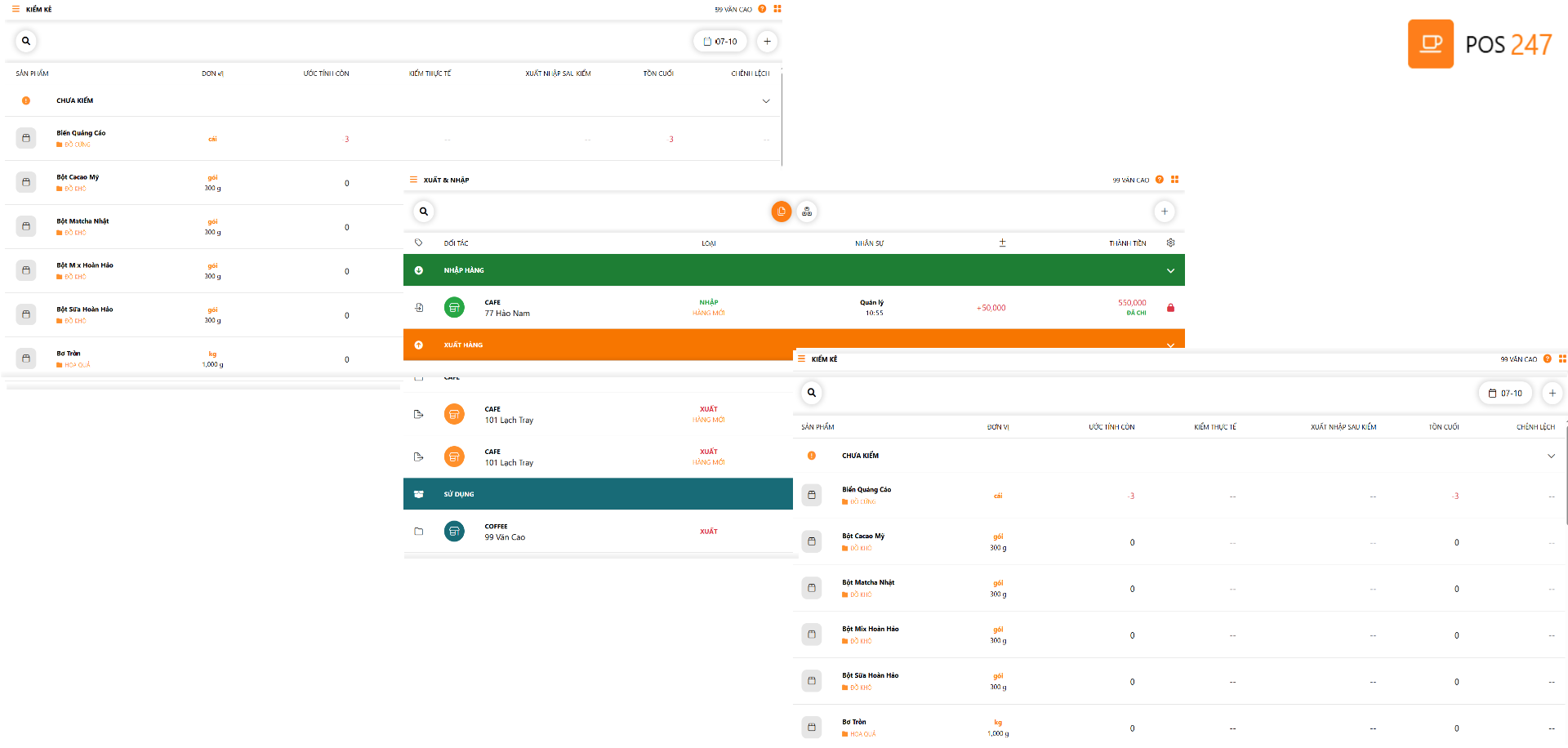This screenshot has height=748, width=1568.
Task: Open the apps grid icon in Xuất & Nhập header
Action: tap(1174, 180)
